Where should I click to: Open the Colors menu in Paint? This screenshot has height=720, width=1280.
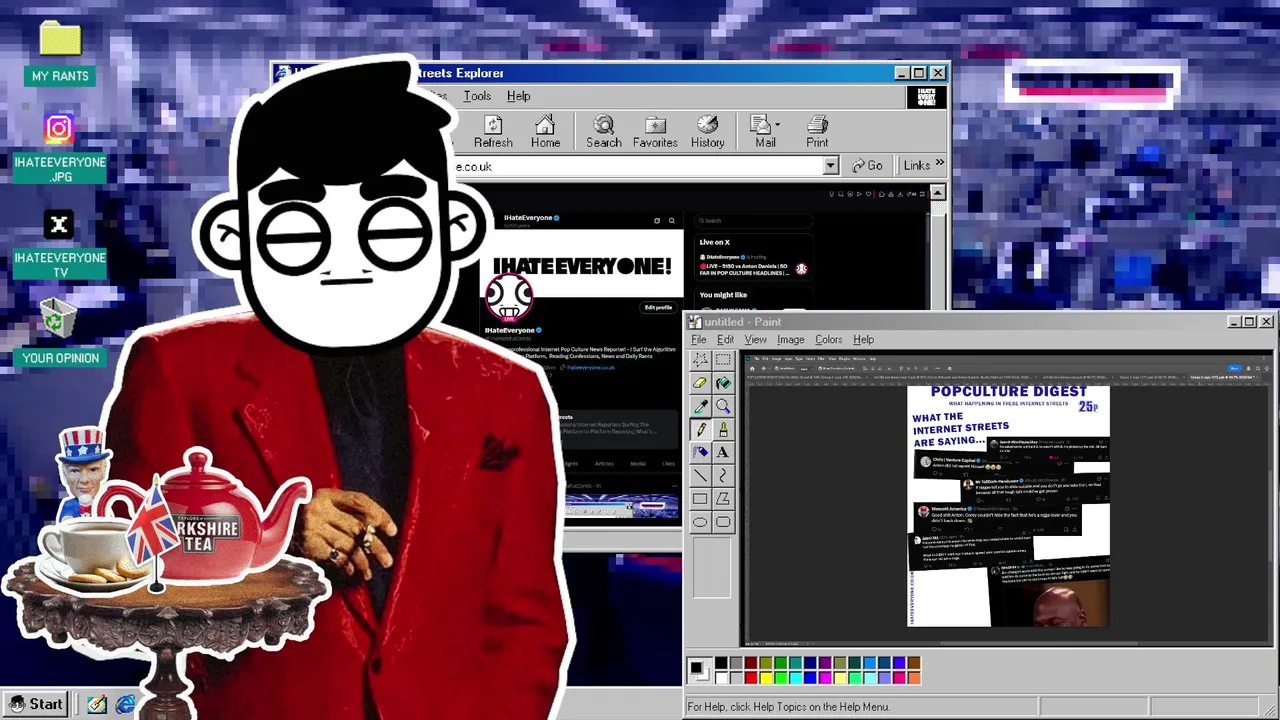tap(829, 340)
